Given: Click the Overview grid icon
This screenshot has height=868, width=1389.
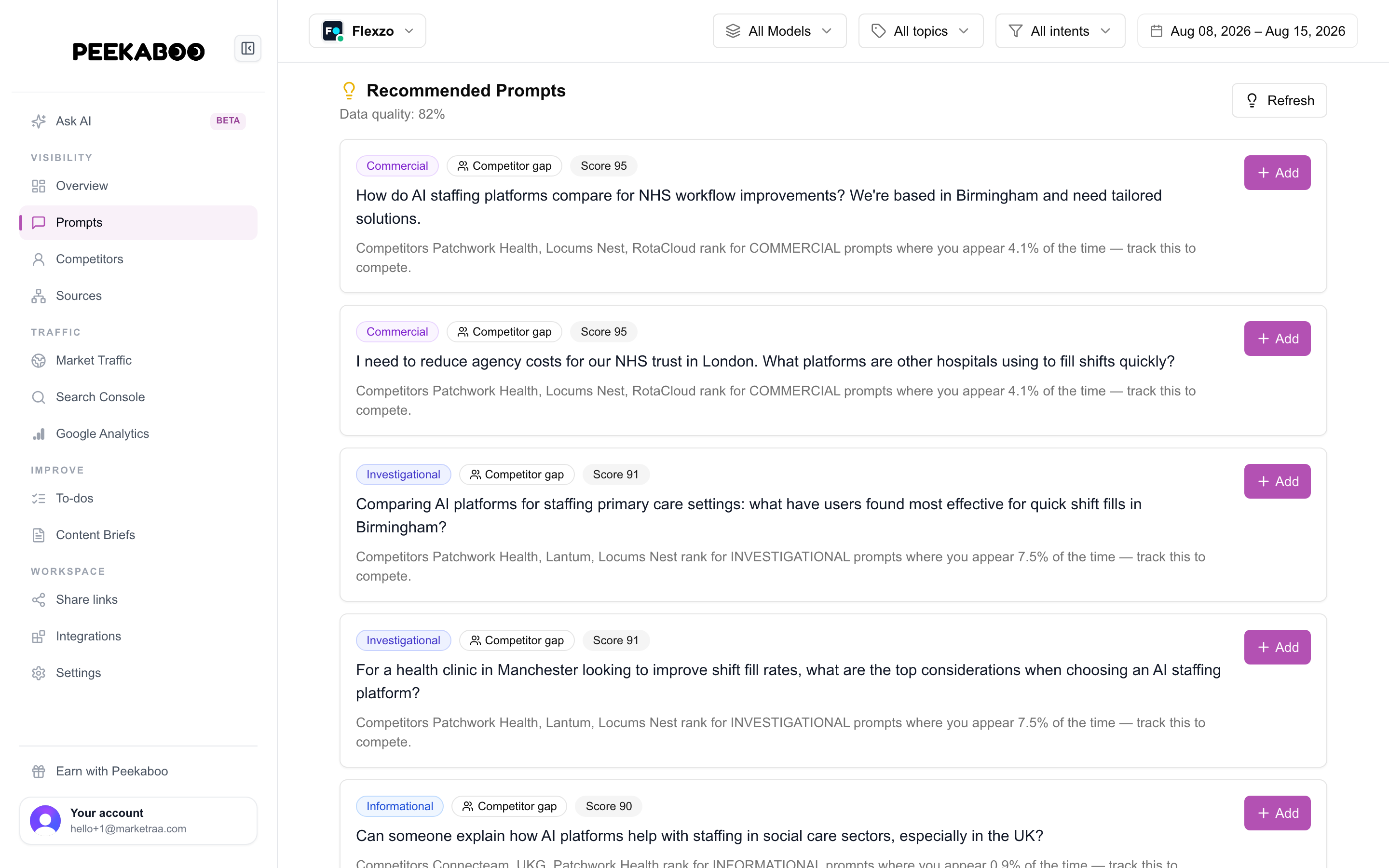Looking at the screenshot, I should 39,186.
